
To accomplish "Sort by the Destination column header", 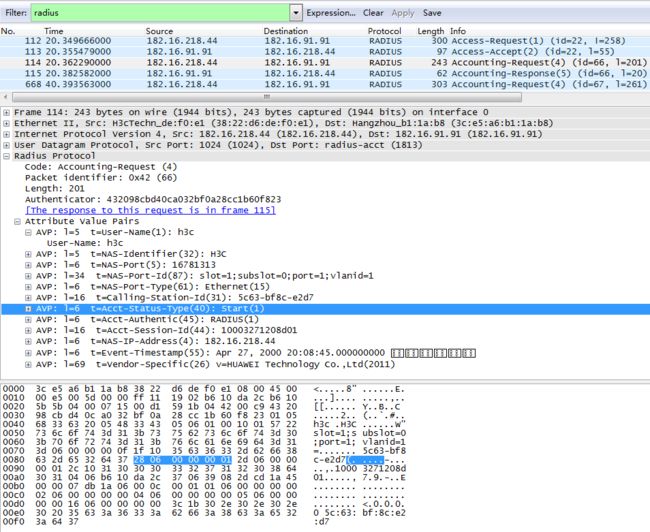I will tap(286, 31).
